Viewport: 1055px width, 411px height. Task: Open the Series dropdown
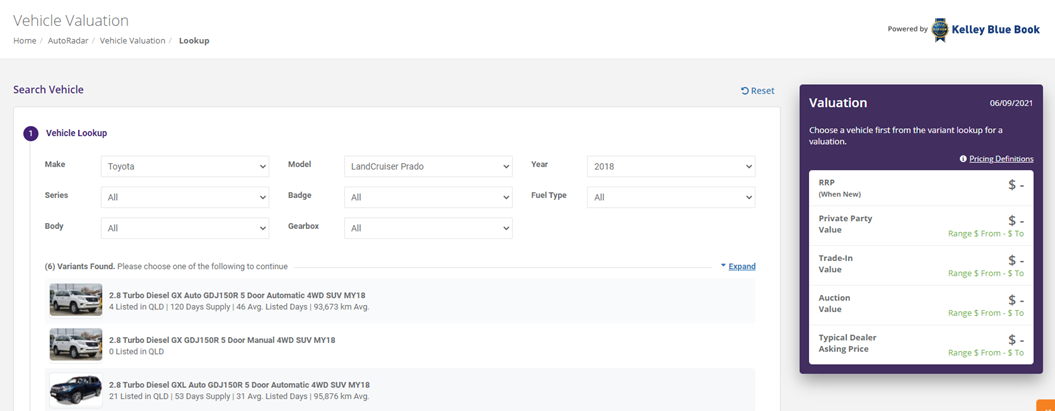coord(185,197)
